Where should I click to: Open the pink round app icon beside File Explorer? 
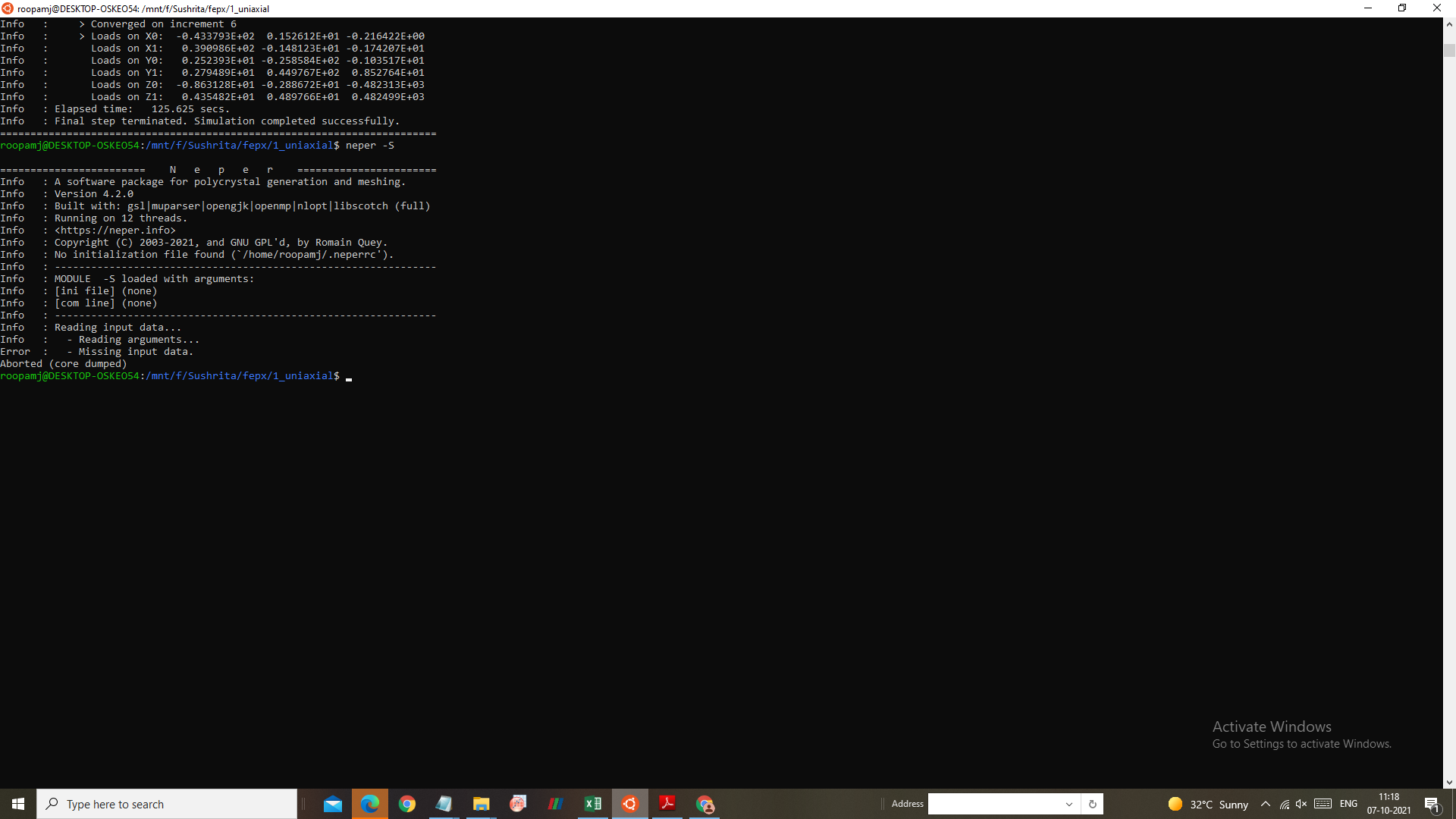coord(519,804)
